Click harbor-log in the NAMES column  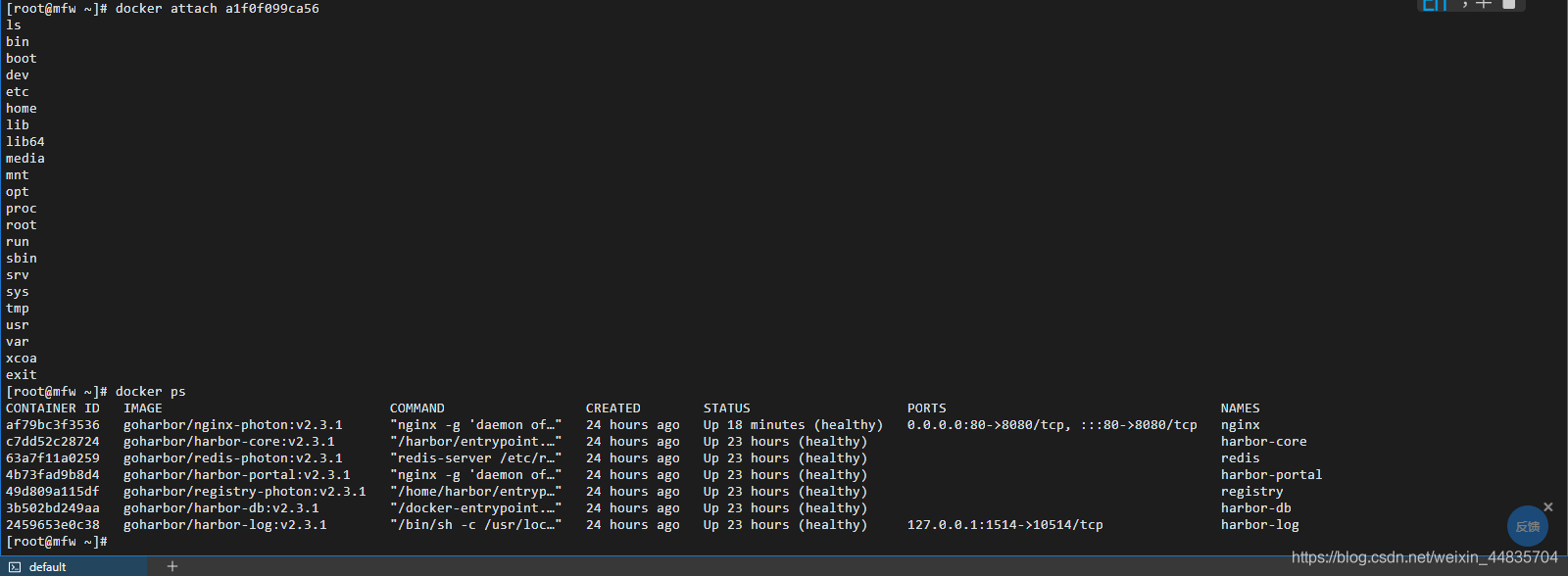pos(1260,525)
